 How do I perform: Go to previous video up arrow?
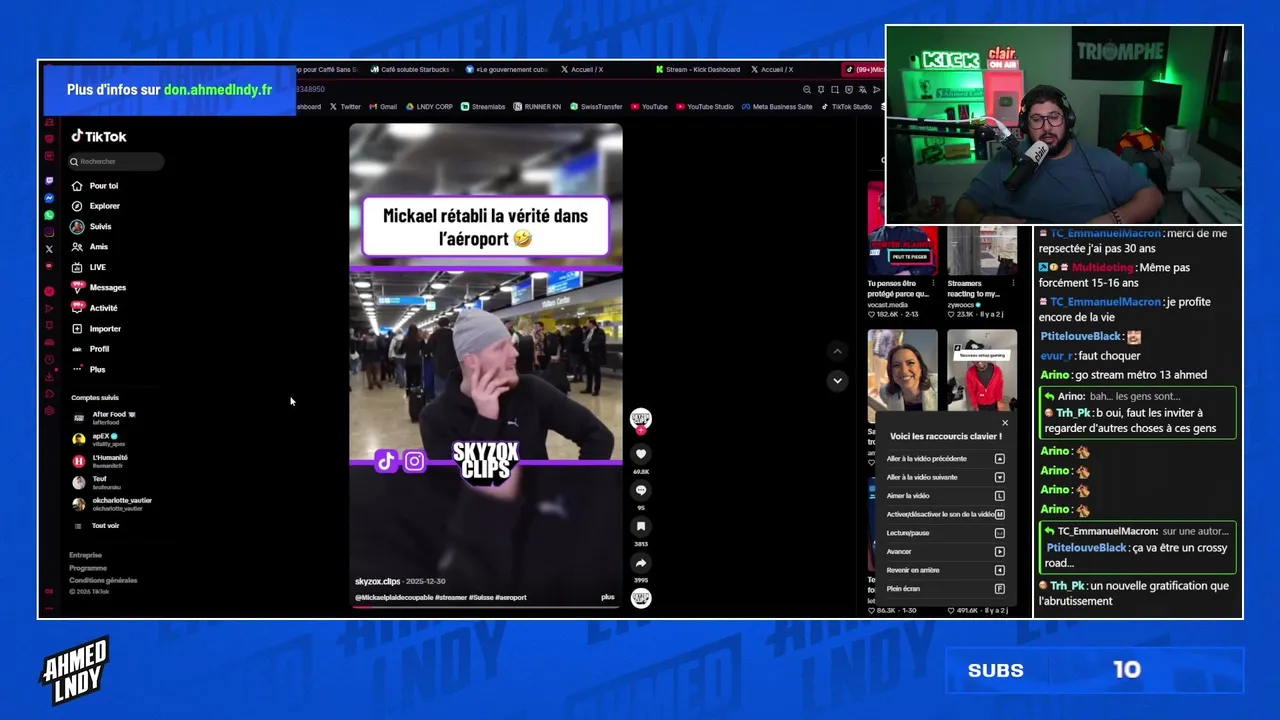click(x=838, y=351)
